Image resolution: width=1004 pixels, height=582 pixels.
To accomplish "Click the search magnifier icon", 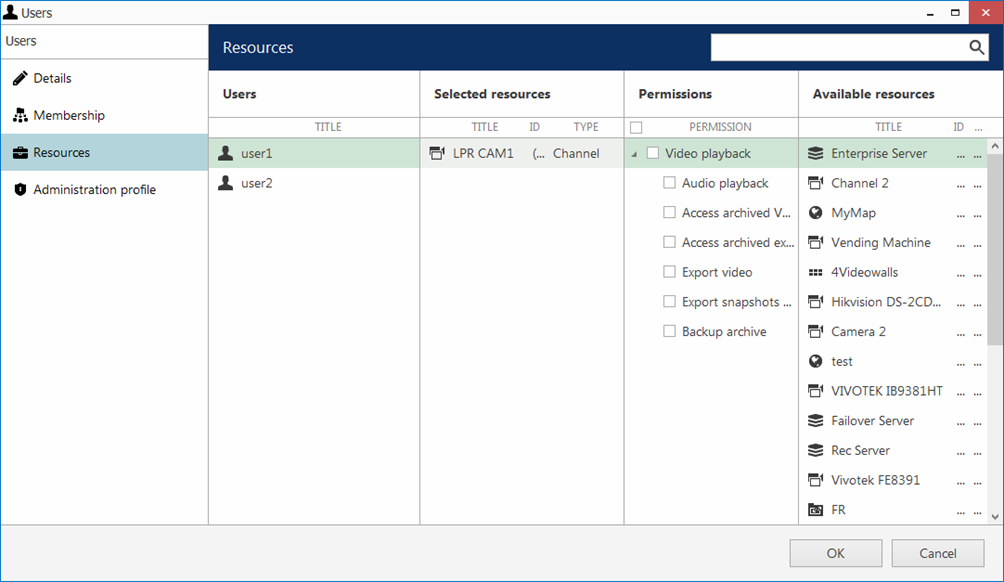I will tap(976, 48).
